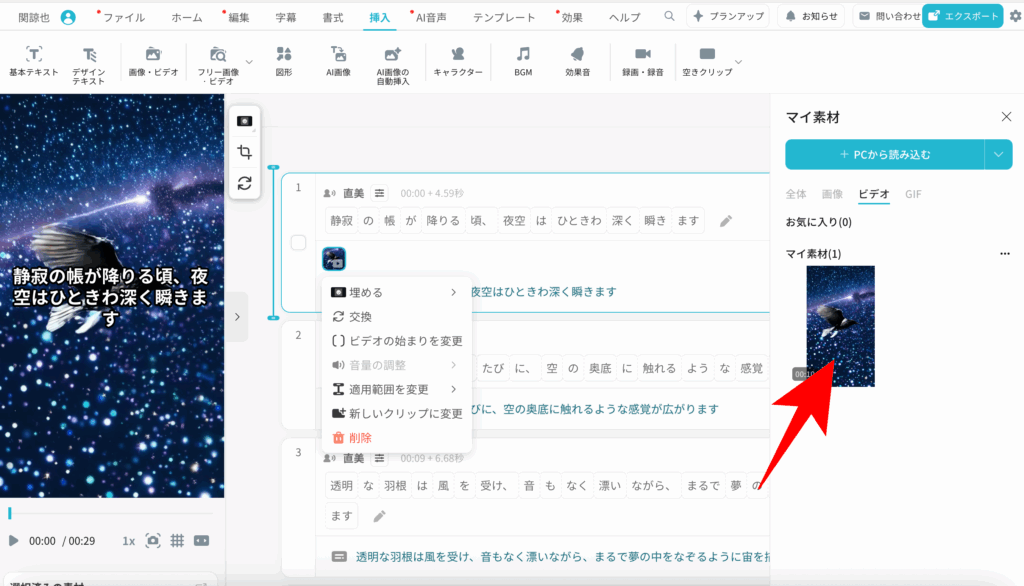Switch to the 字幕 tab
Viewport: 1024px width, 586px height.
pos(285,18)
